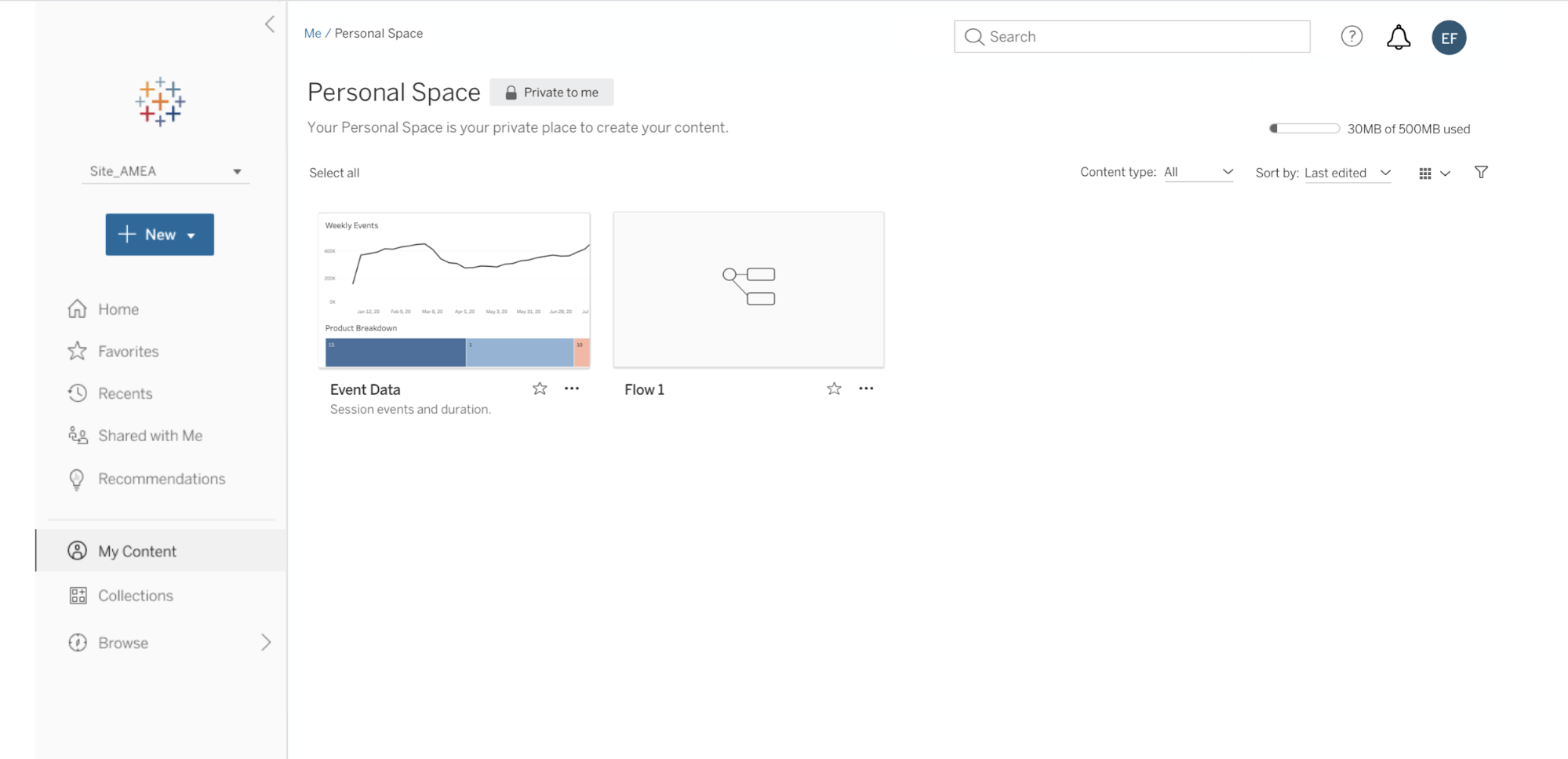Toggle favorite star on Flow 1
The image size is (1568, 759).
point(834,389)
